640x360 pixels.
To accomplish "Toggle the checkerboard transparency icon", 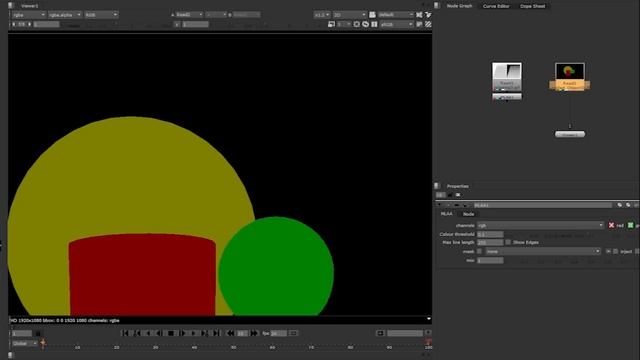I will [x=428, y=24].
